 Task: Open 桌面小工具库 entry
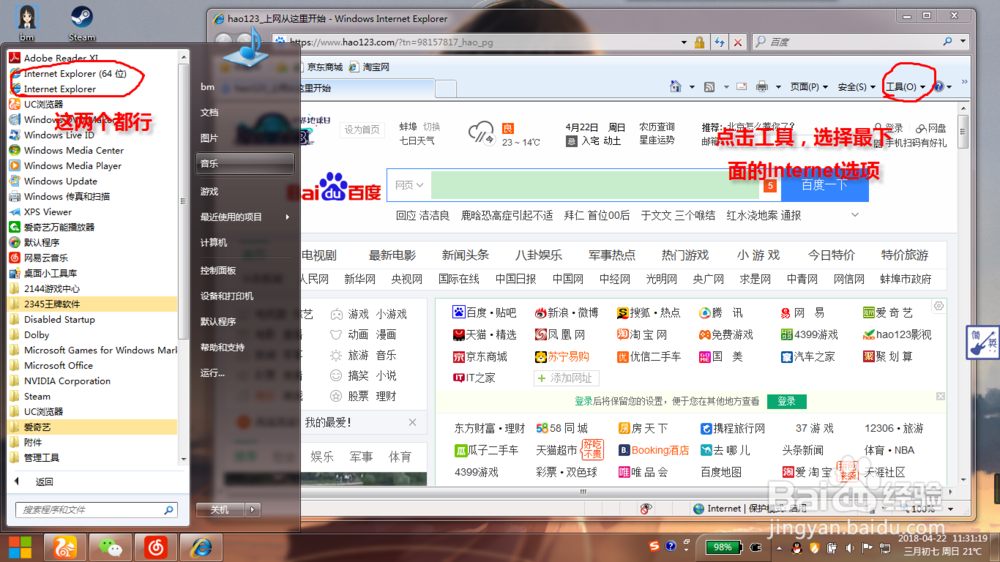pyautogui.click(x=50, y=273)
